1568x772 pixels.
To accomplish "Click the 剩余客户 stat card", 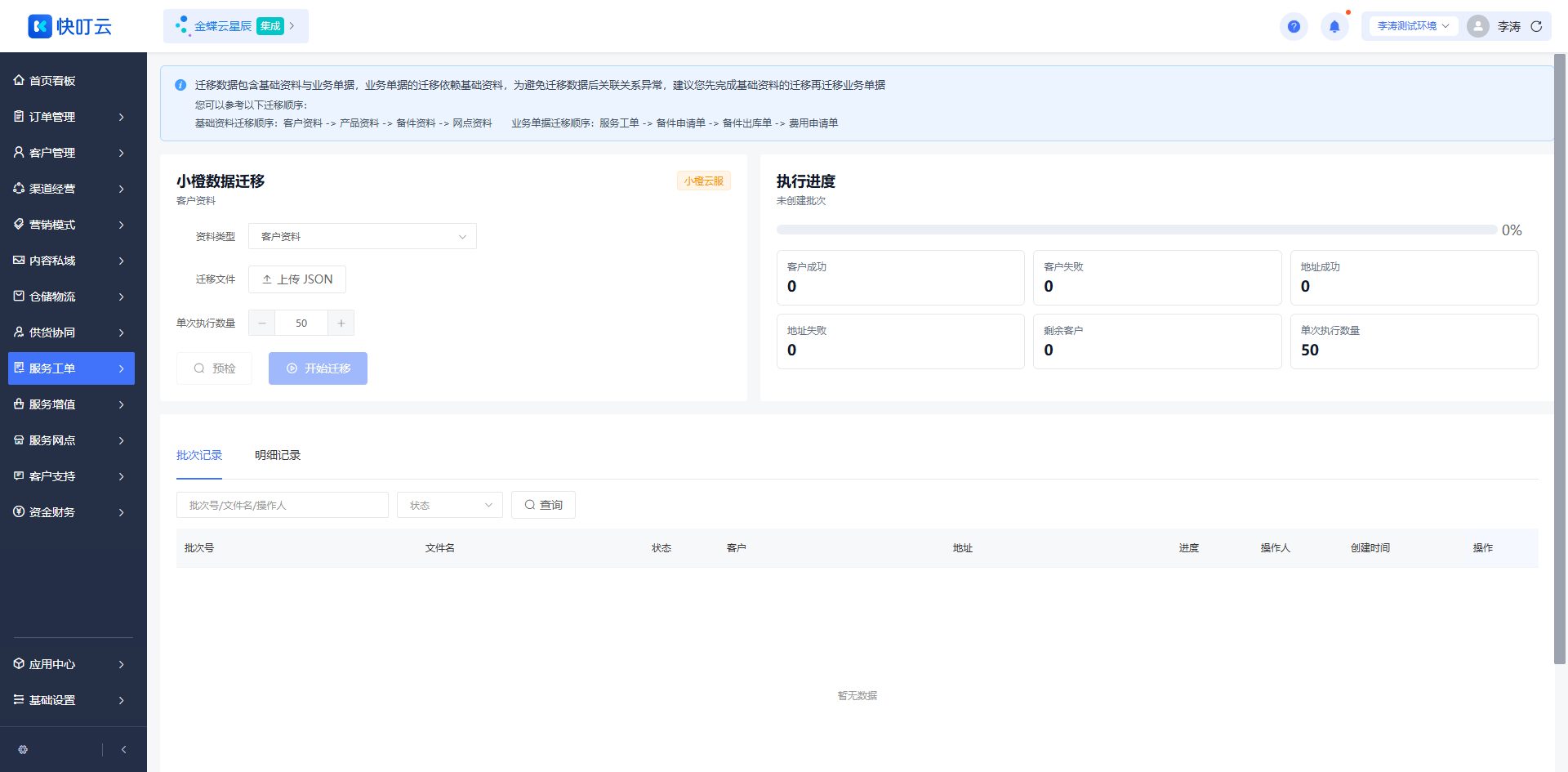I will [x=1157, y=341].
